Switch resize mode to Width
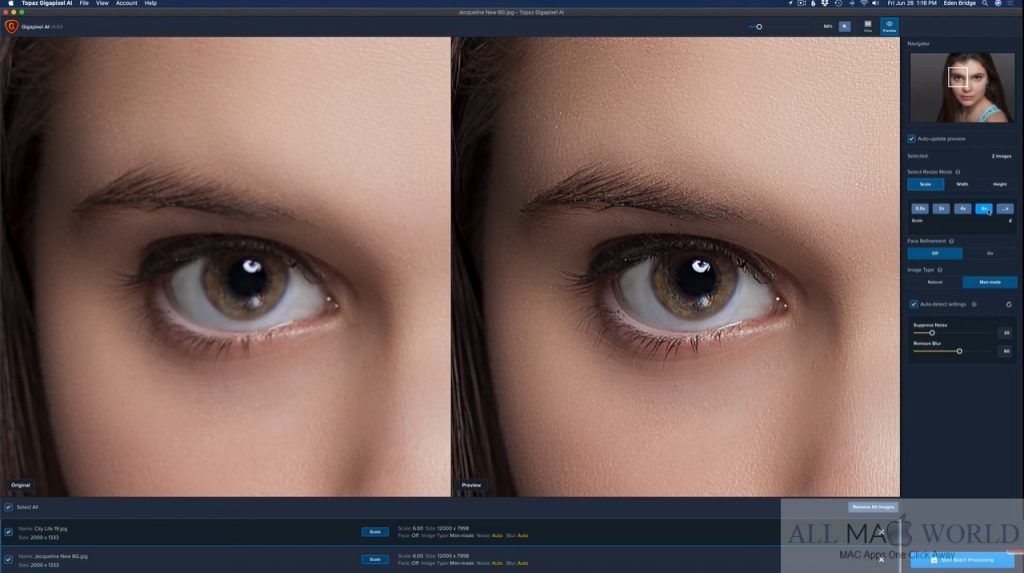1024x573 pixels. (x=962, y=184)
